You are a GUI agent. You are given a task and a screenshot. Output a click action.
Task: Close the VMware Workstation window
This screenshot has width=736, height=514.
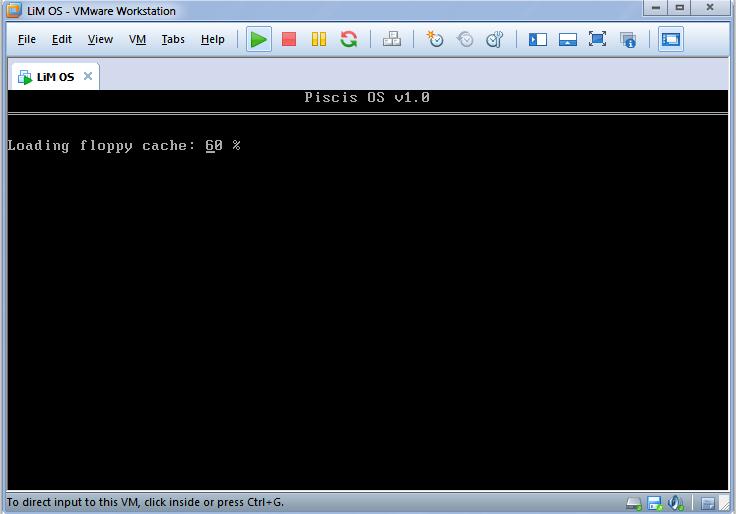[710, 8]
